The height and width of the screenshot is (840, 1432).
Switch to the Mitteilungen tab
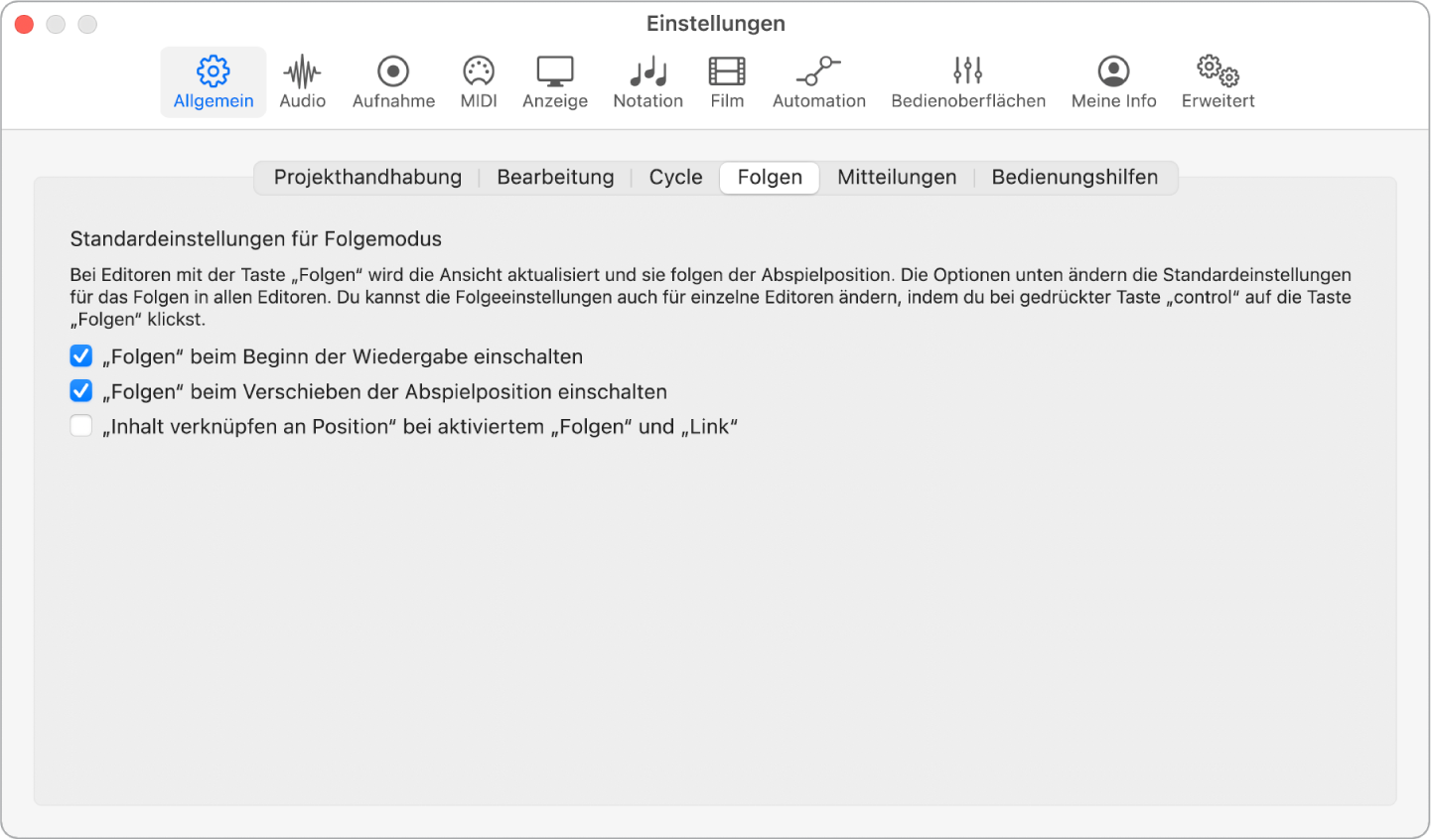point(896,177)
